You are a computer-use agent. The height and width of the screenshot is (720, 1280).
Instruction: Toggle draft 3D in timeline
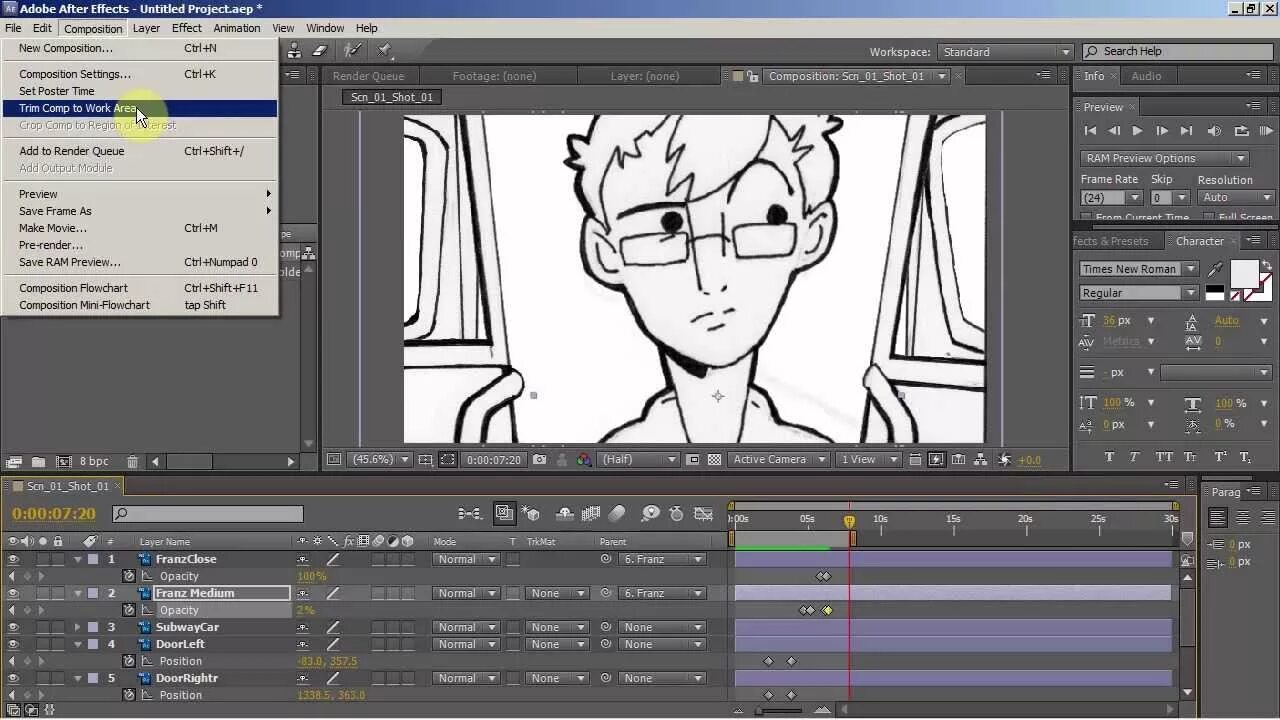(532, 514)
